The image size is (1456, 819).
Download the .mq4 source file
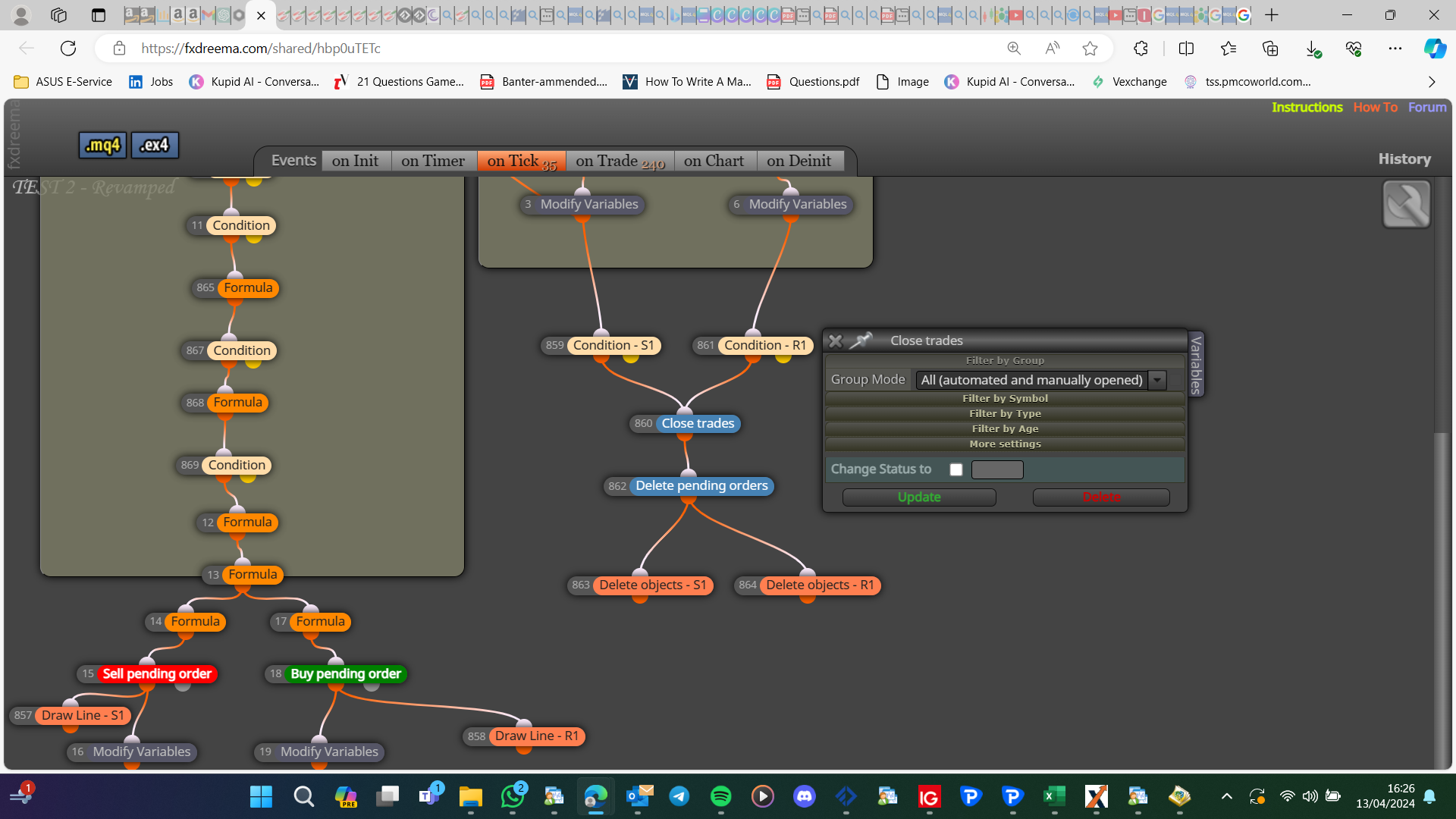(x=102, y=145)
